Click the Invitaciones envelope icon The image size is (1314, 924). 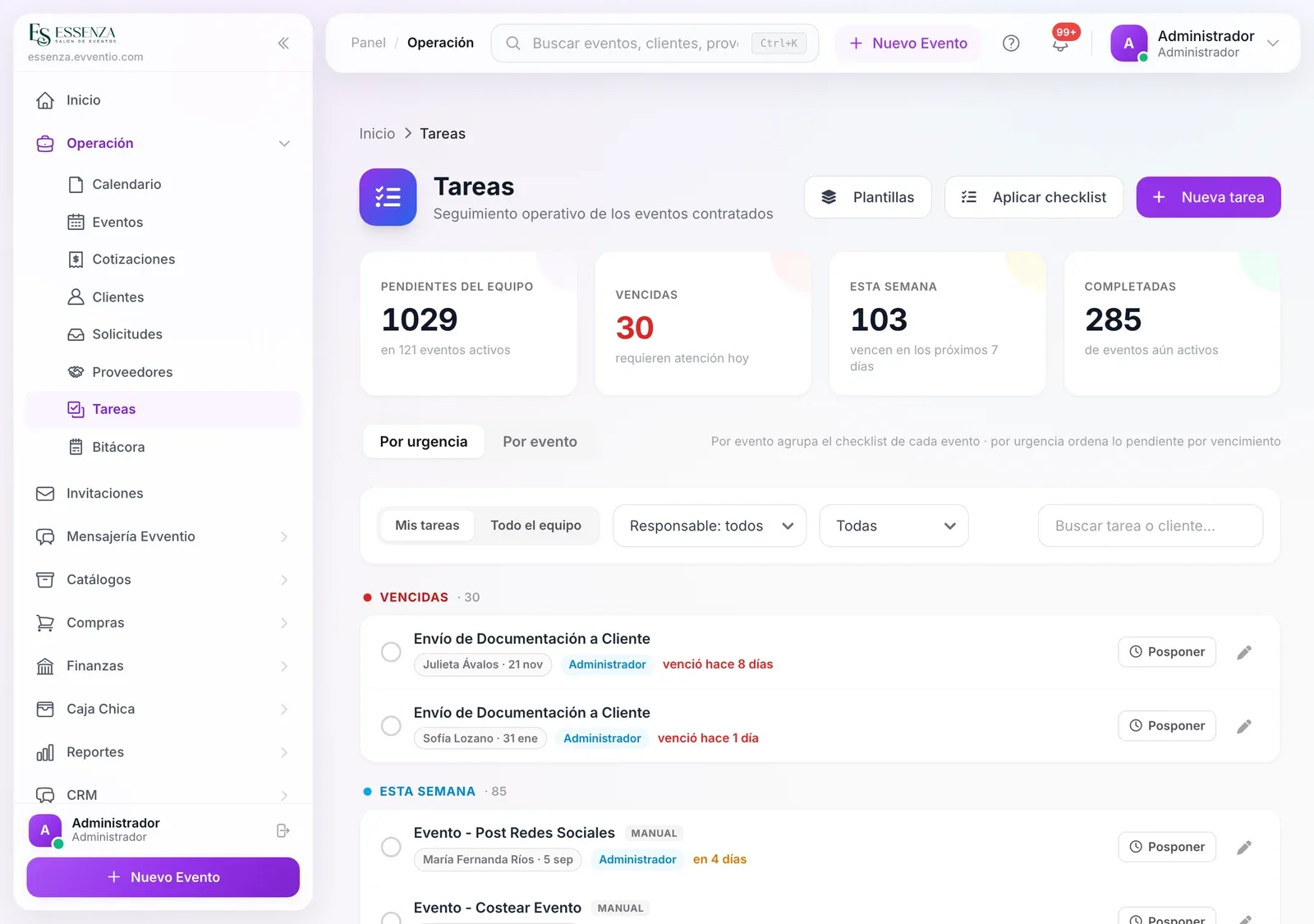click(x=45, y=494)
